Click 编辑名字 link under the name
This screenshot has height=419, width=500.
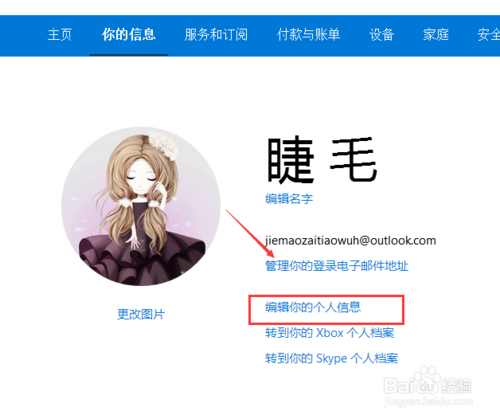point(289,199)
